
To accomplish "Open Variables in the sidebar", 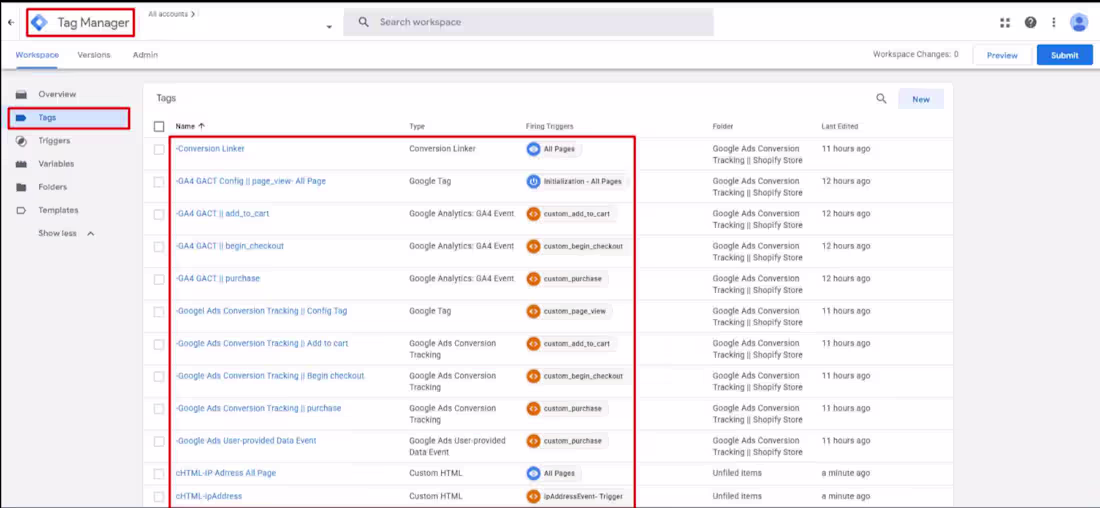I will pyautogui.click(x=56, y=163).
